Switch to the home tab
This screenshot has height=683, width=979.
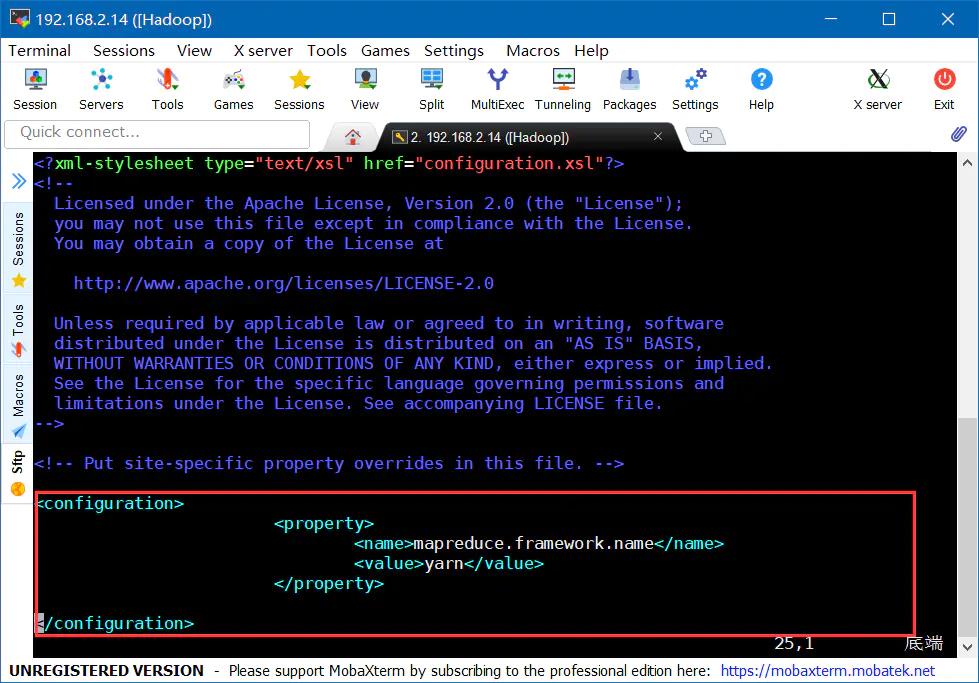point(352,137)
